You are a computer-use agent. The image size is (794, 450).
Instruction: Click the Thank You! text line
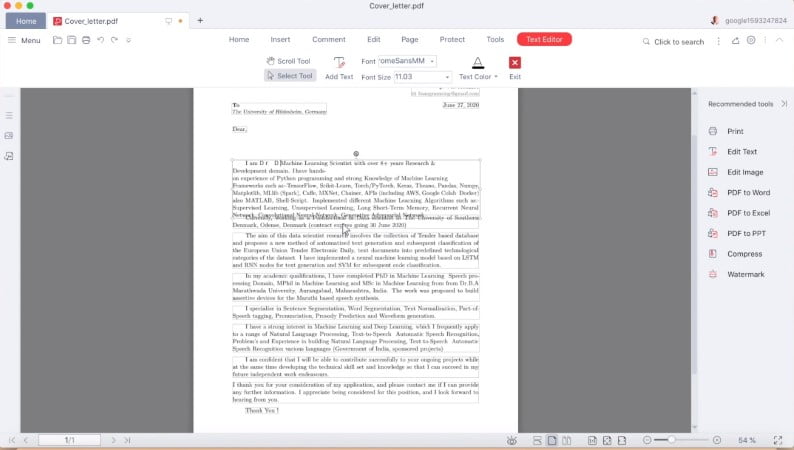point(262,411)
